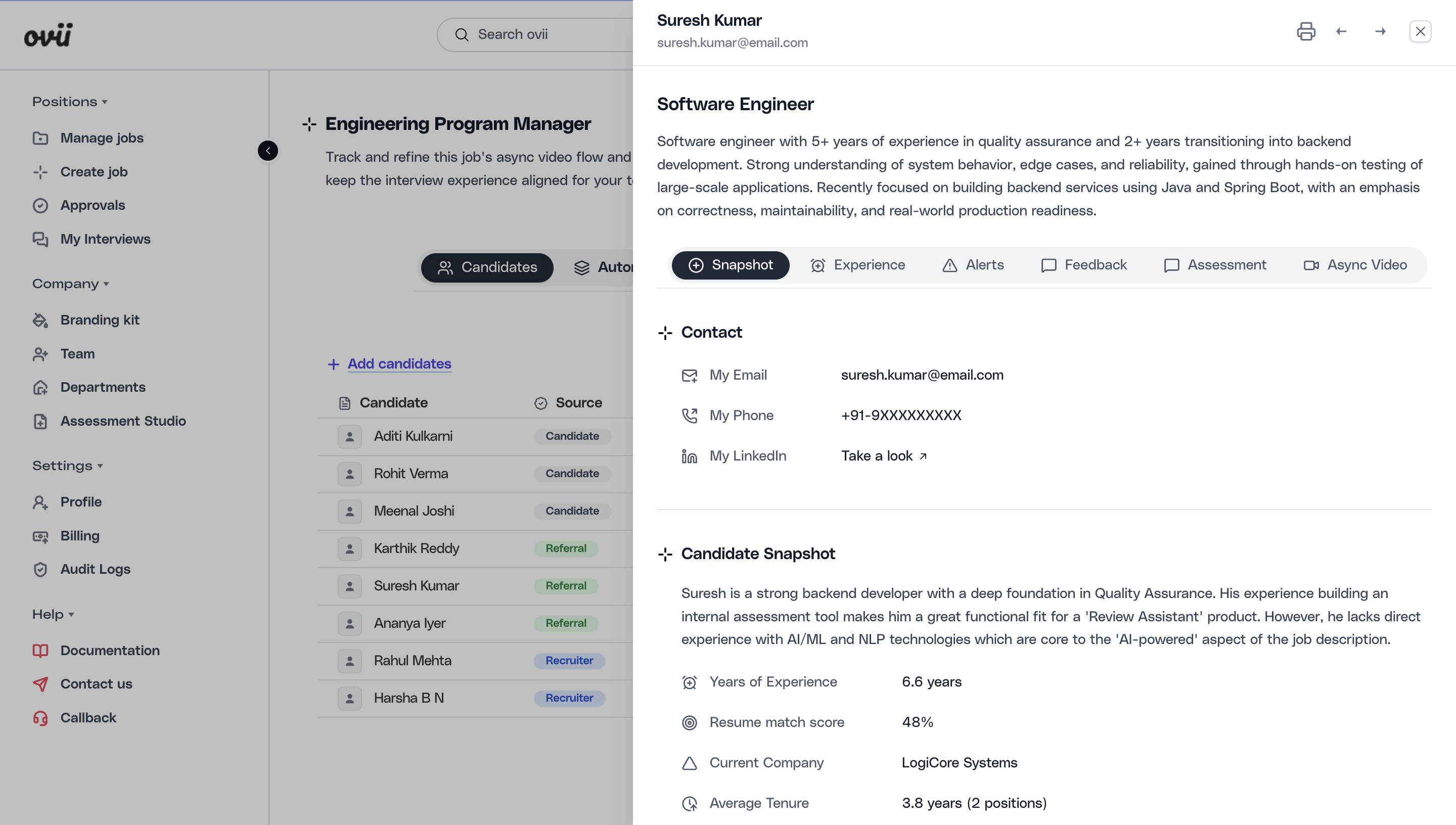The width and height of the screenshot is (1456, 825).
Task: Click the Contact us paper plane icon
Action: coord(40,684)
